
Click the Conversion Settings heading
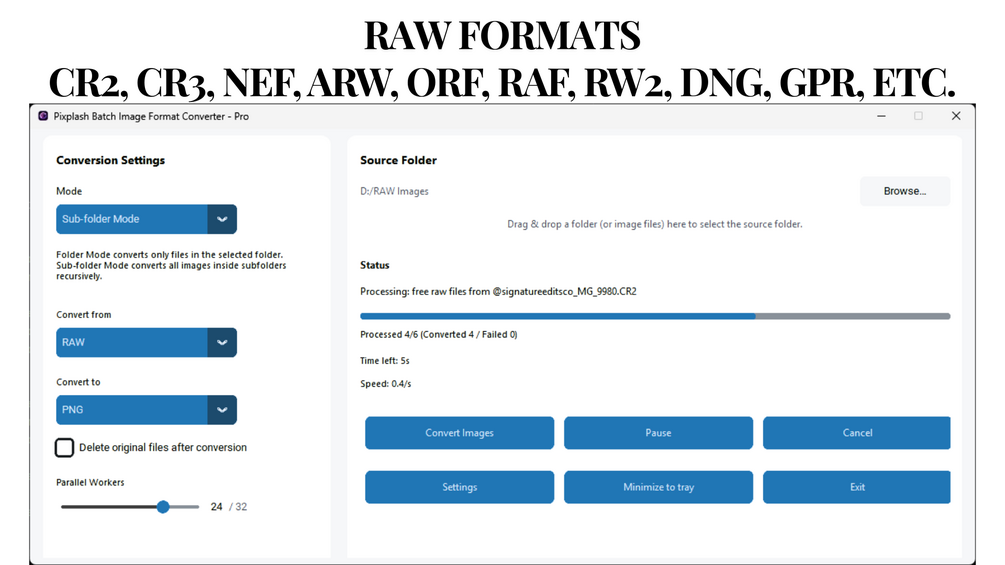click(110, 160)
